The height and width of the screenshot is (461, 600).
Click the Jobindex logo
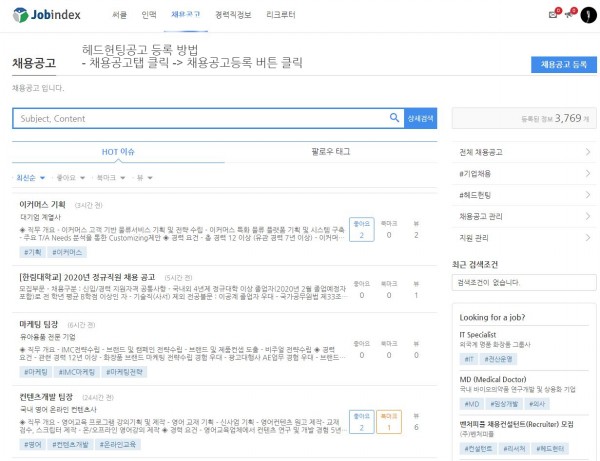(40, 15)
